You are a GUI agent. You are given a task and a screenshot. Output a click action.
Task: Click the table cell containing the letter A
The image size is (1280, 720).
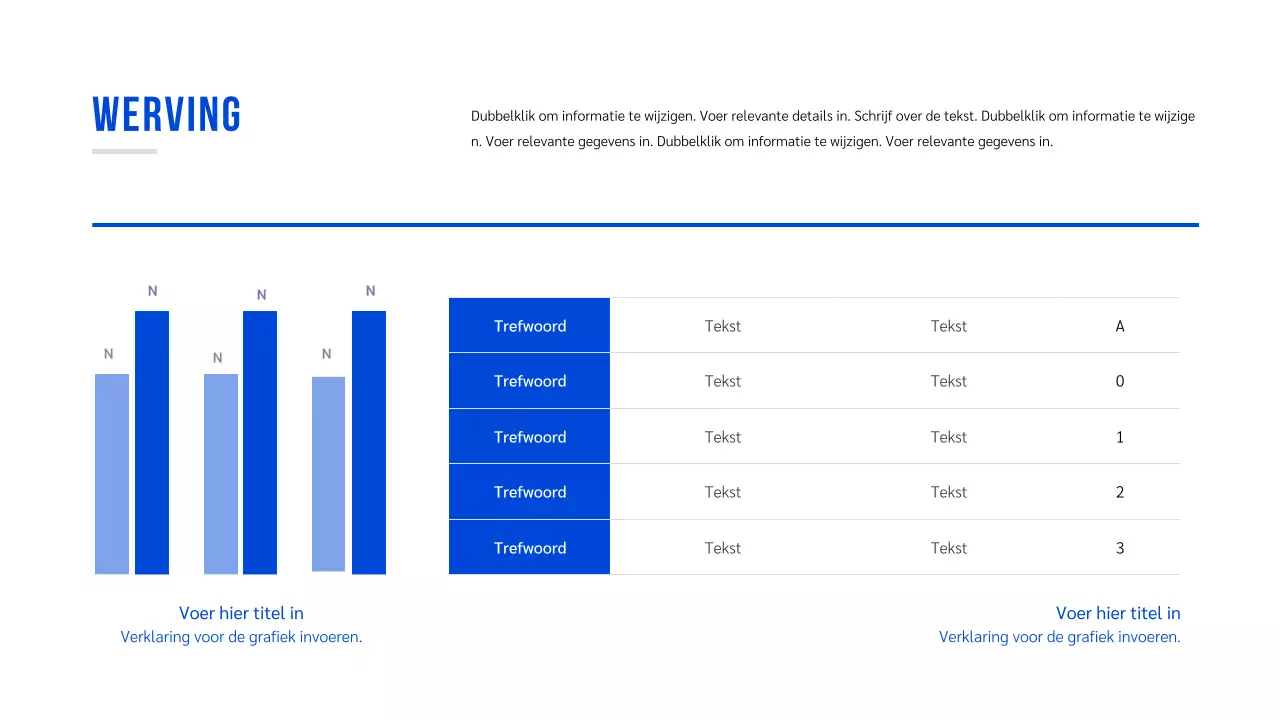[1119, 326]
